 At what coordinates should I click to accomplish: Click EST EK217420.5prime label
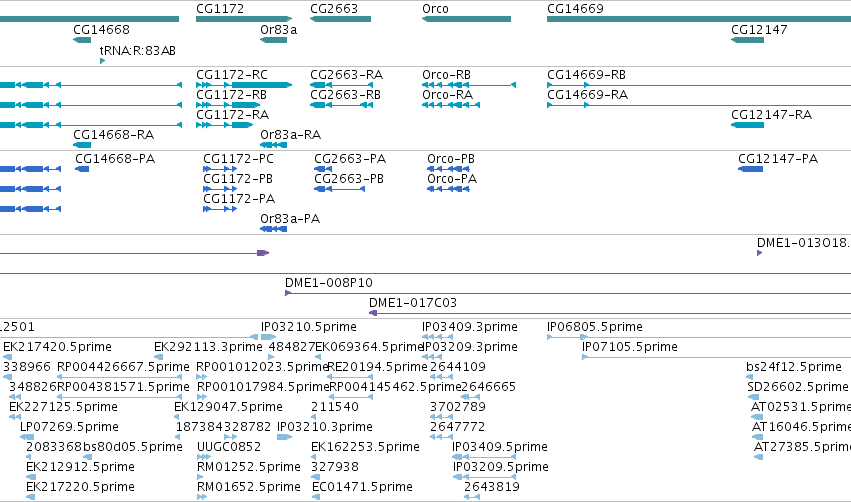[x=58, y=347]
